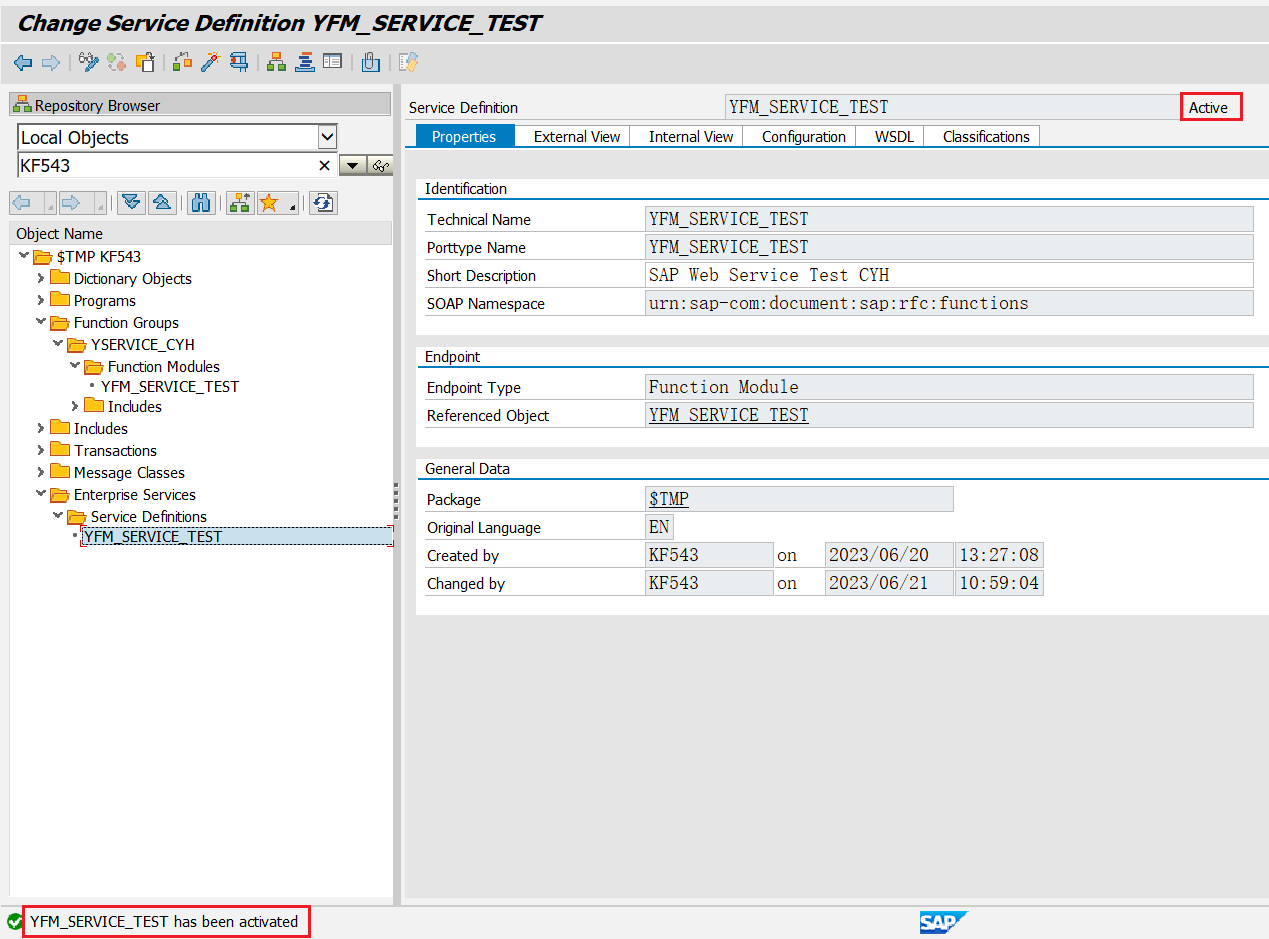Click the Display Object List hierarchy icon
1269x939 pixels.
[x=277, y=63]
